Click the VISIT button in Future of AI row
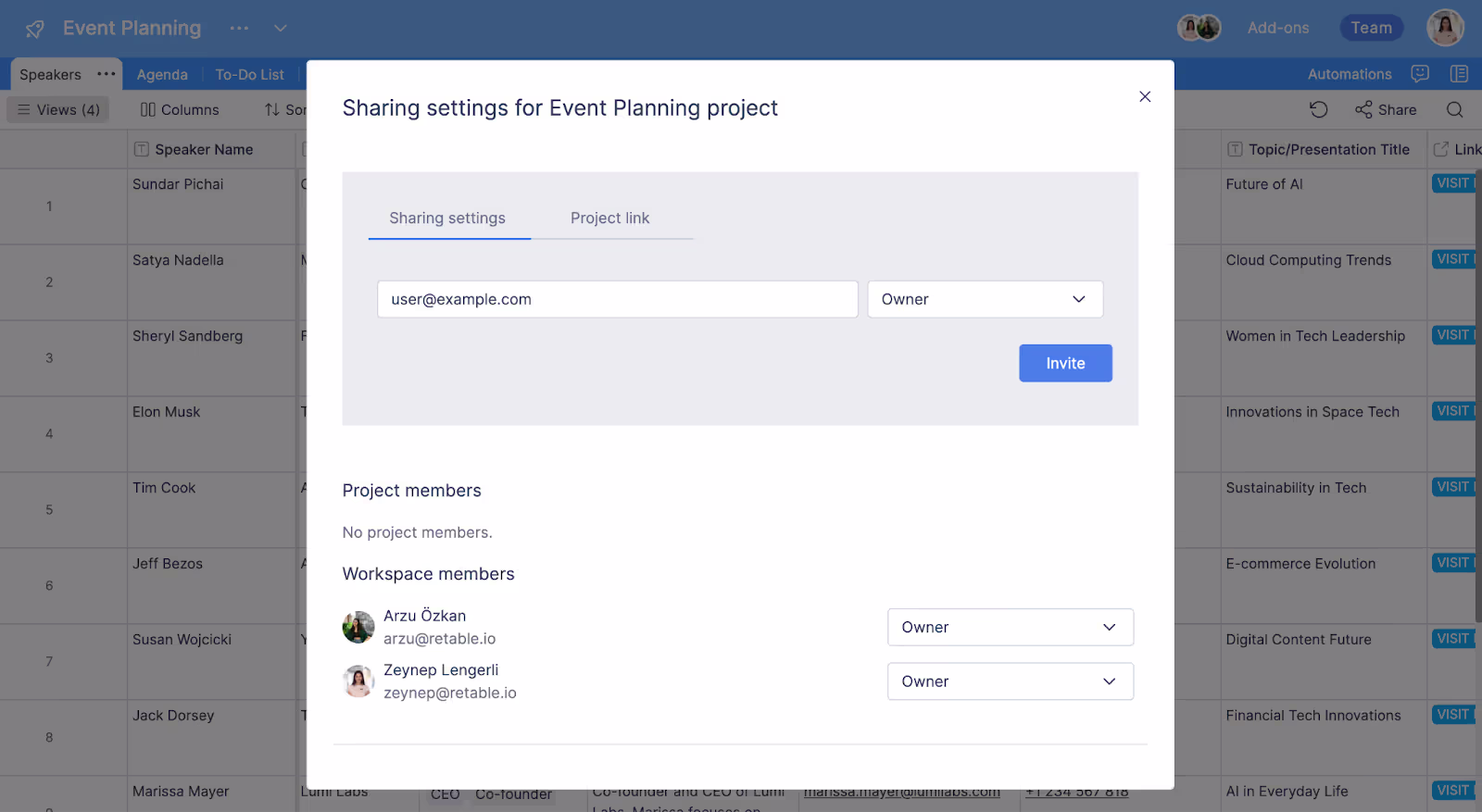The image size is (1482, 812). point(1453,183)
